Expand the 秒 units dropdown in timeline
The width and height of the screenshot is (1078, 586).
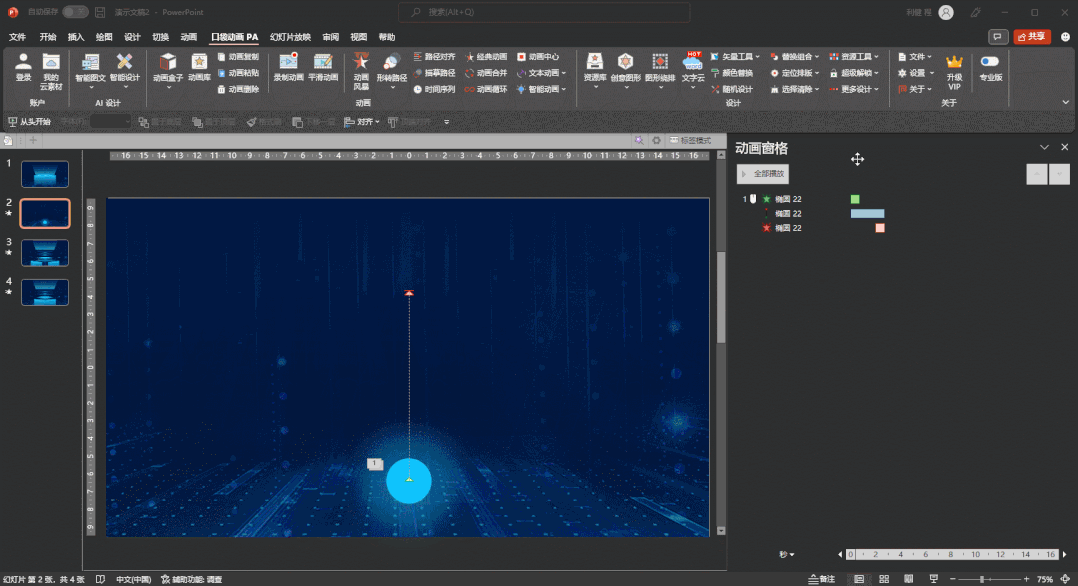[787, 554]
